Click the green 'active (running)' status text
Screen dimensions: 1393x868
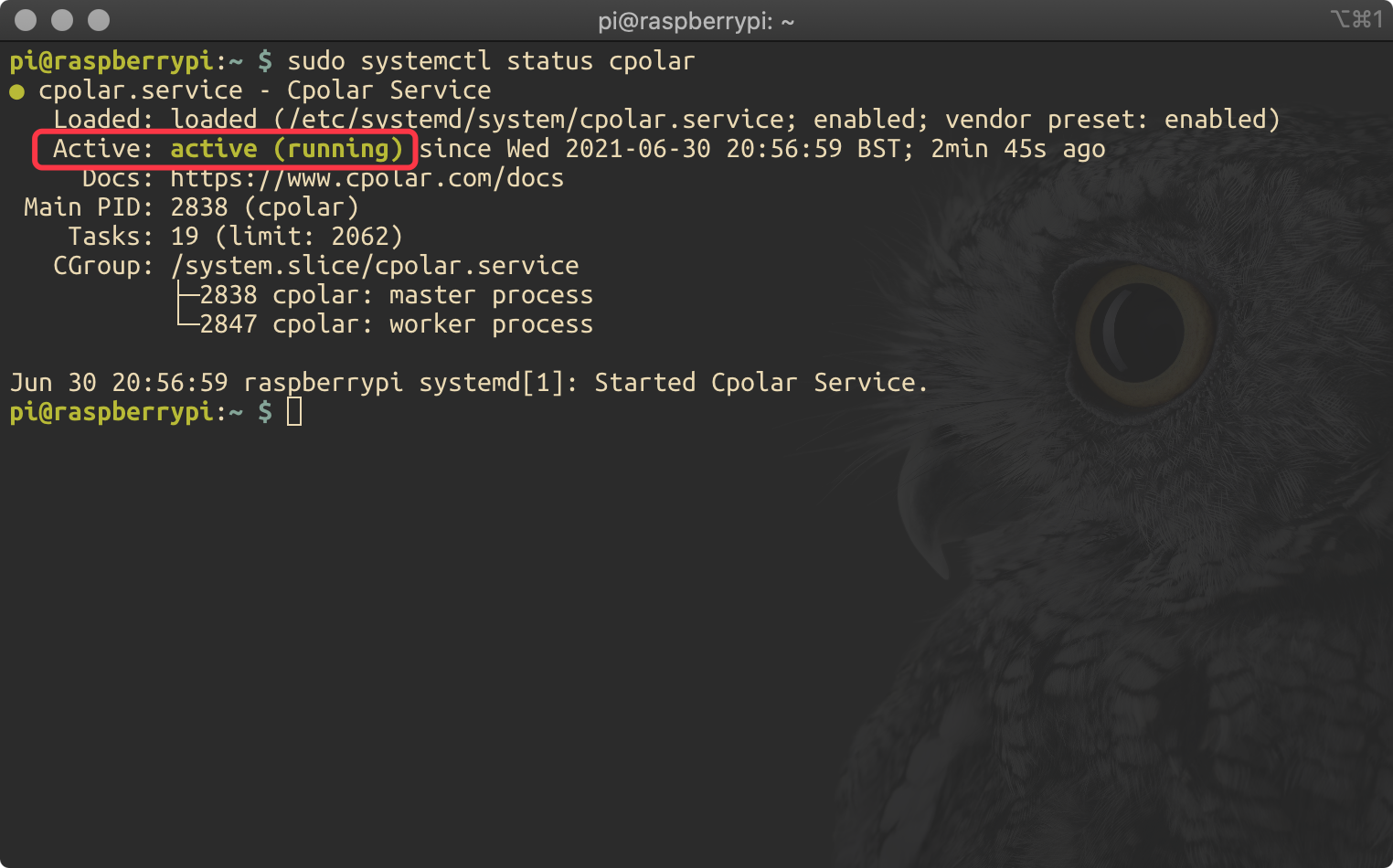[x=287, y=149]
